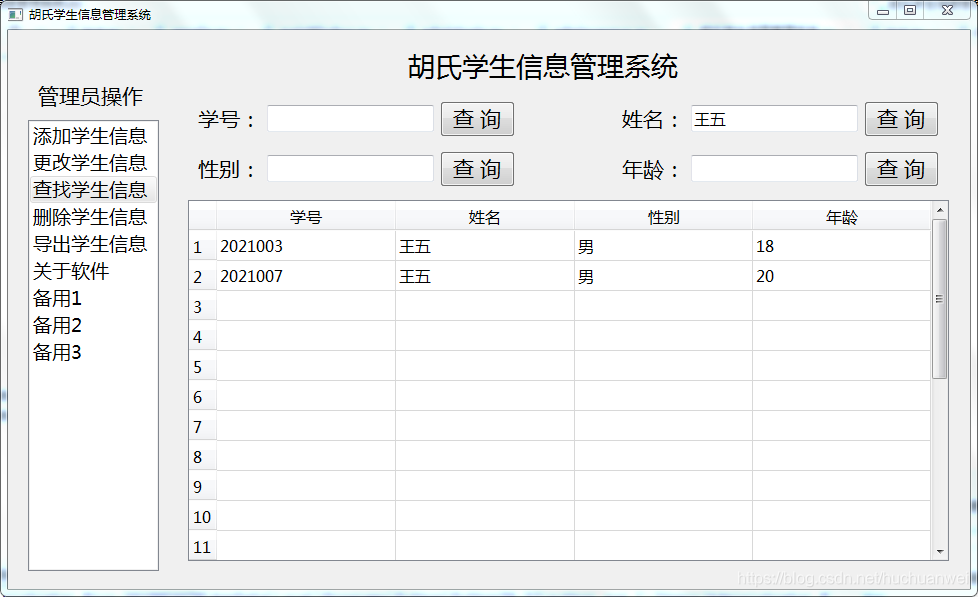Click the 年龄 input field
The width and height of the screenshot is (978, 597).
coord(774,168)
